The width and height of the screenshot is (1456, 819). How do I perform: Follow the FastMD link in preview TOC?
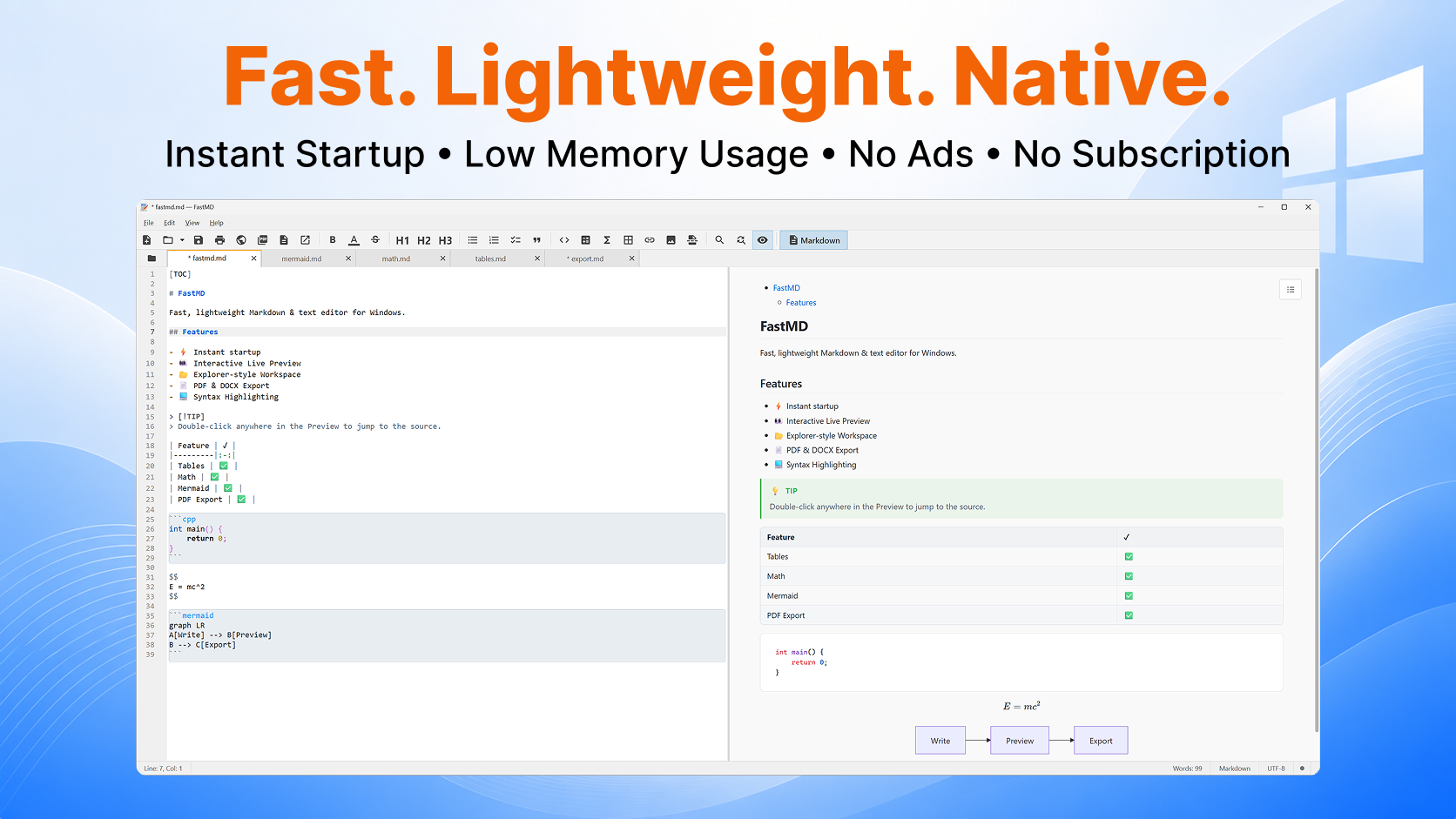click(x=786, y=288)
